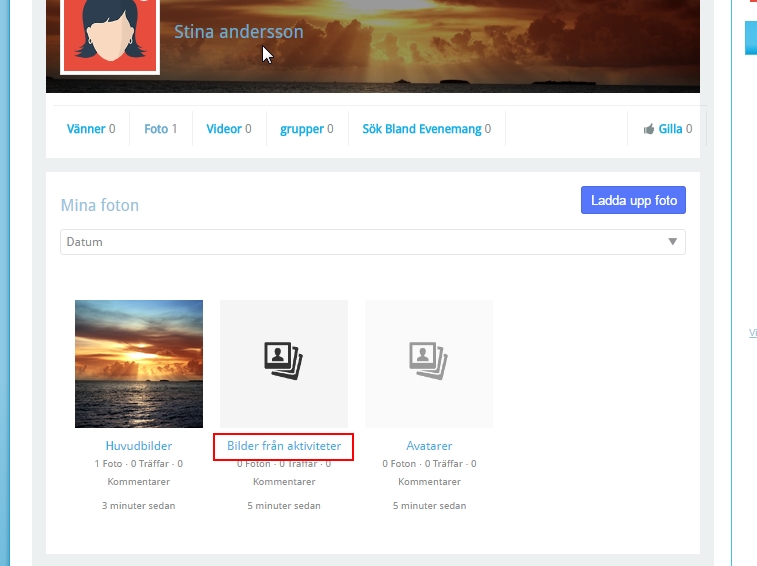Open the Huvudbilder sunset album thumbnail
The image size is (757, 566).
coord(139,364)
